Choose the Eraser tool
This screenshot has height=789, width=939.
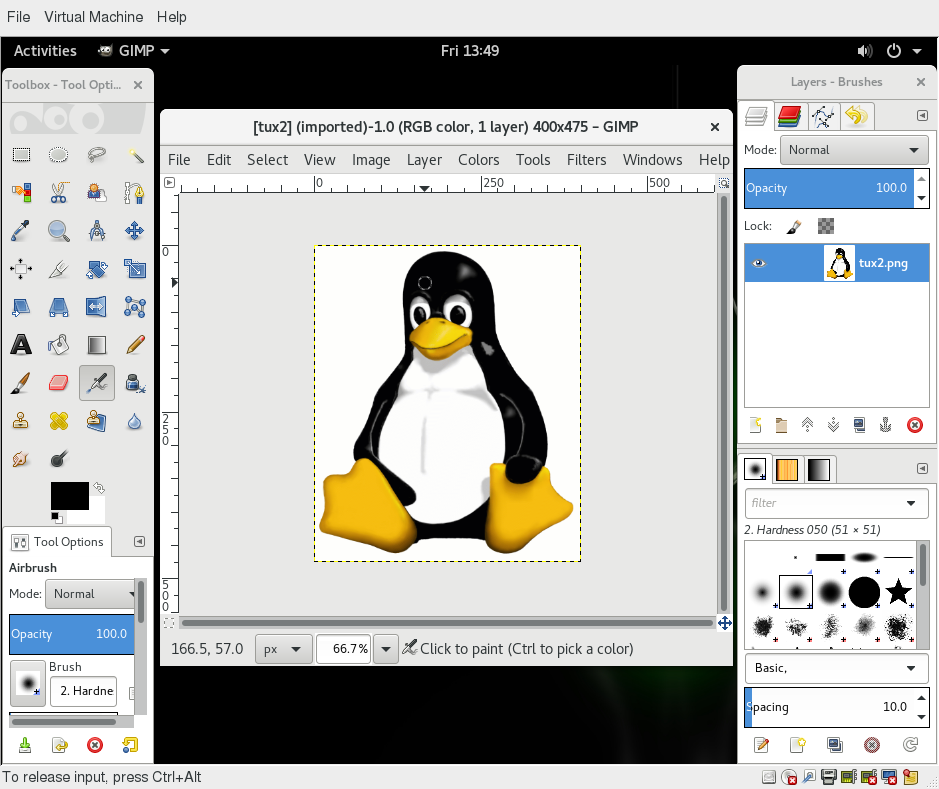[x=59, y=383]
